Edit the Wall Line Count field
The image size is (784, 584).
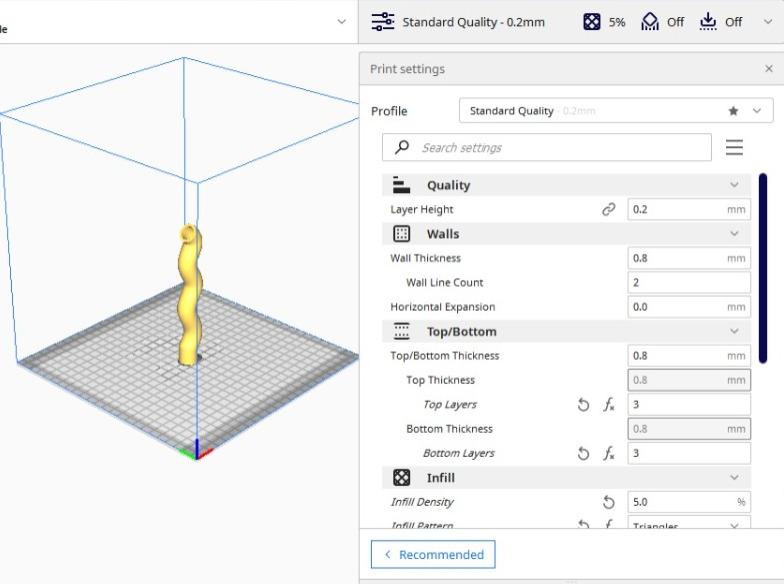pos(689,282)
